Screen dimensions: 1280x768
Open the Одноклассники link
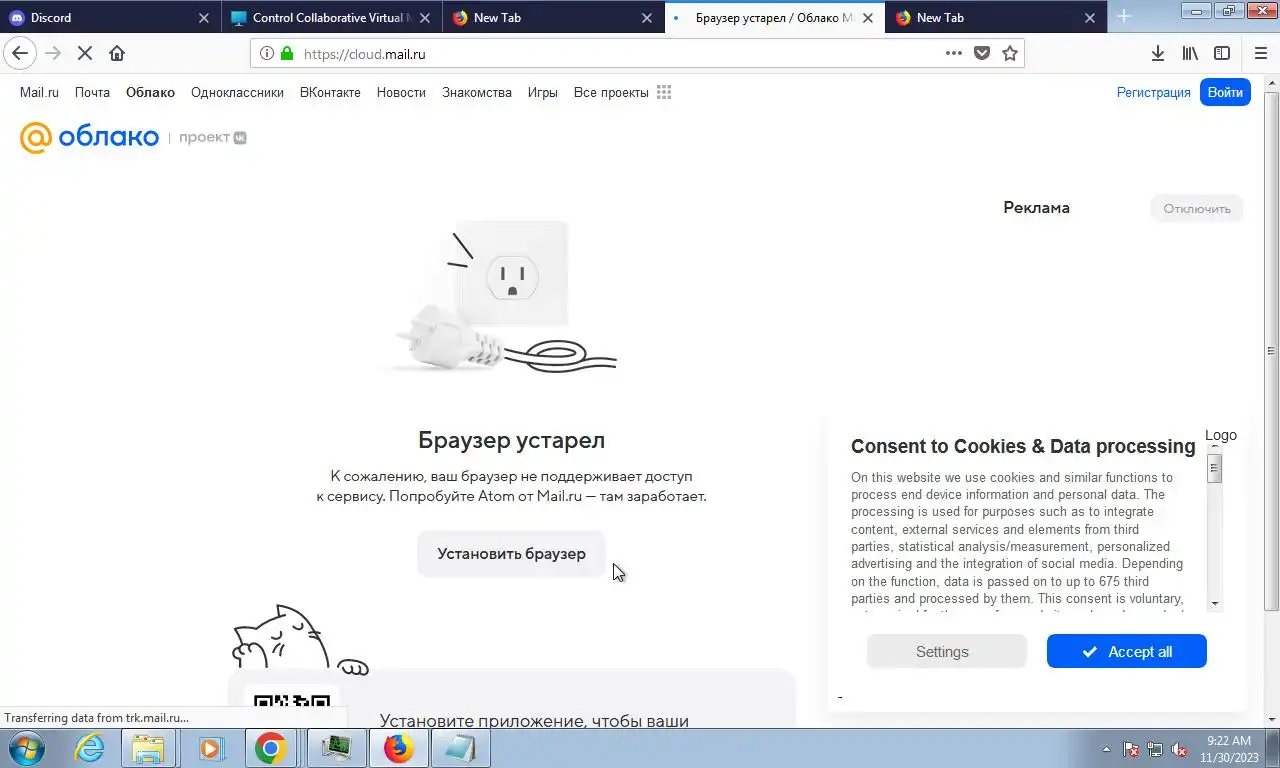pyautogui.click(x=237, y=92)
